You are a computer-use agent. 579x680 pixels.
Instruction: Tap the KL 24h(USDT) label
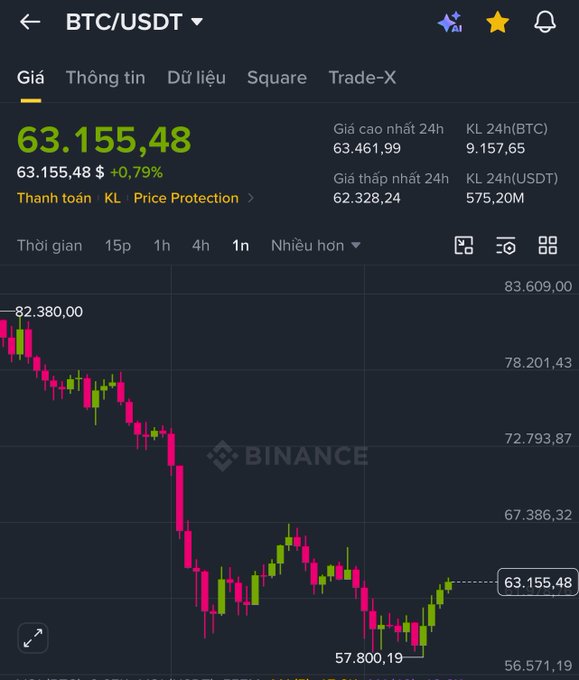coord(512,179)
